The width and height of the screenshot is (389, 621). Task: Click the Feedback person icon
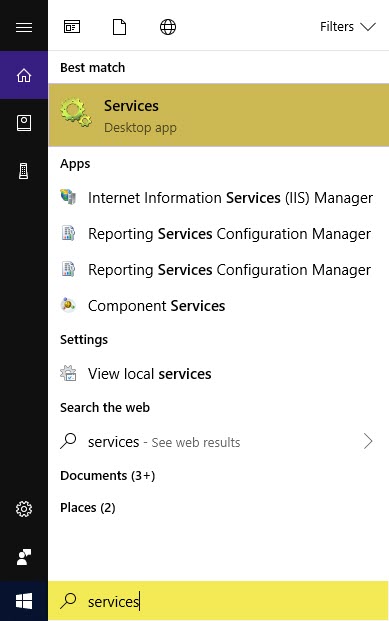[x=24, y=557]
